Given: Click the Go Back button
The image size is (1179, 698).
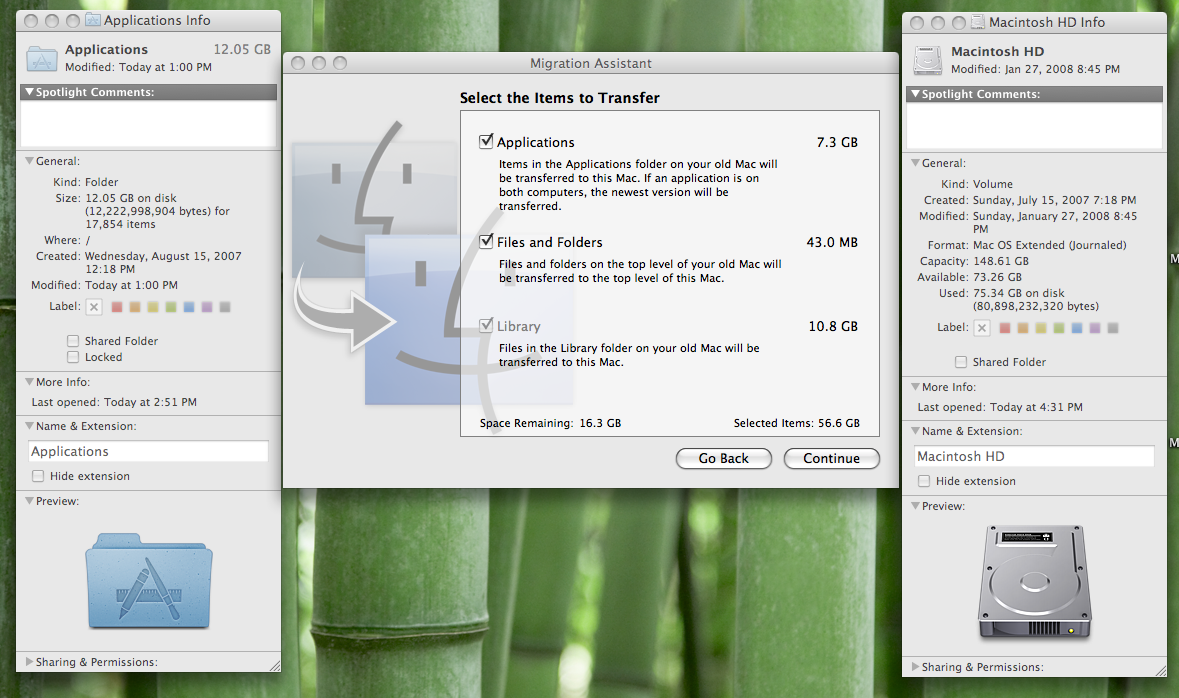Looking at the screenshot, I should (x=723, y=458).
